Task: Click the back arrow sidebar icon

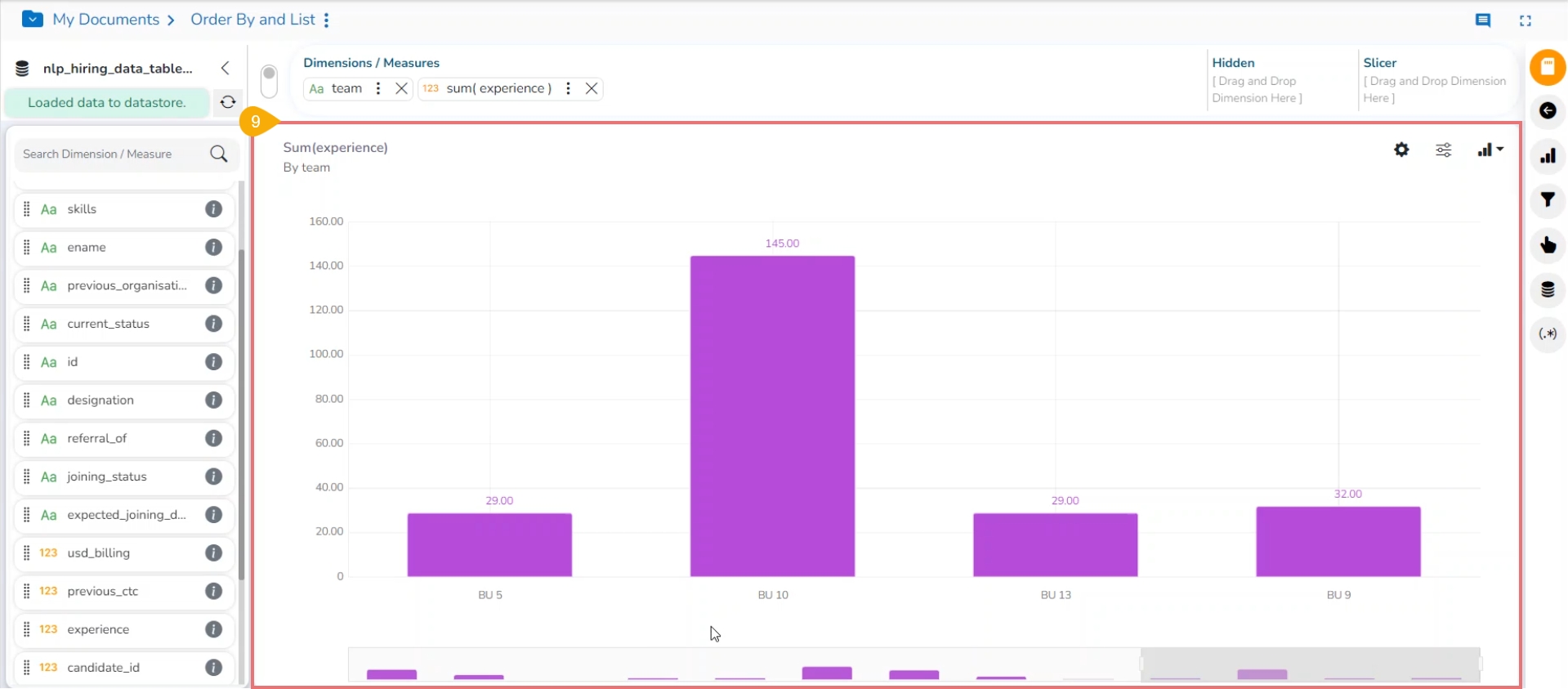Action: tap(1548, 111)
